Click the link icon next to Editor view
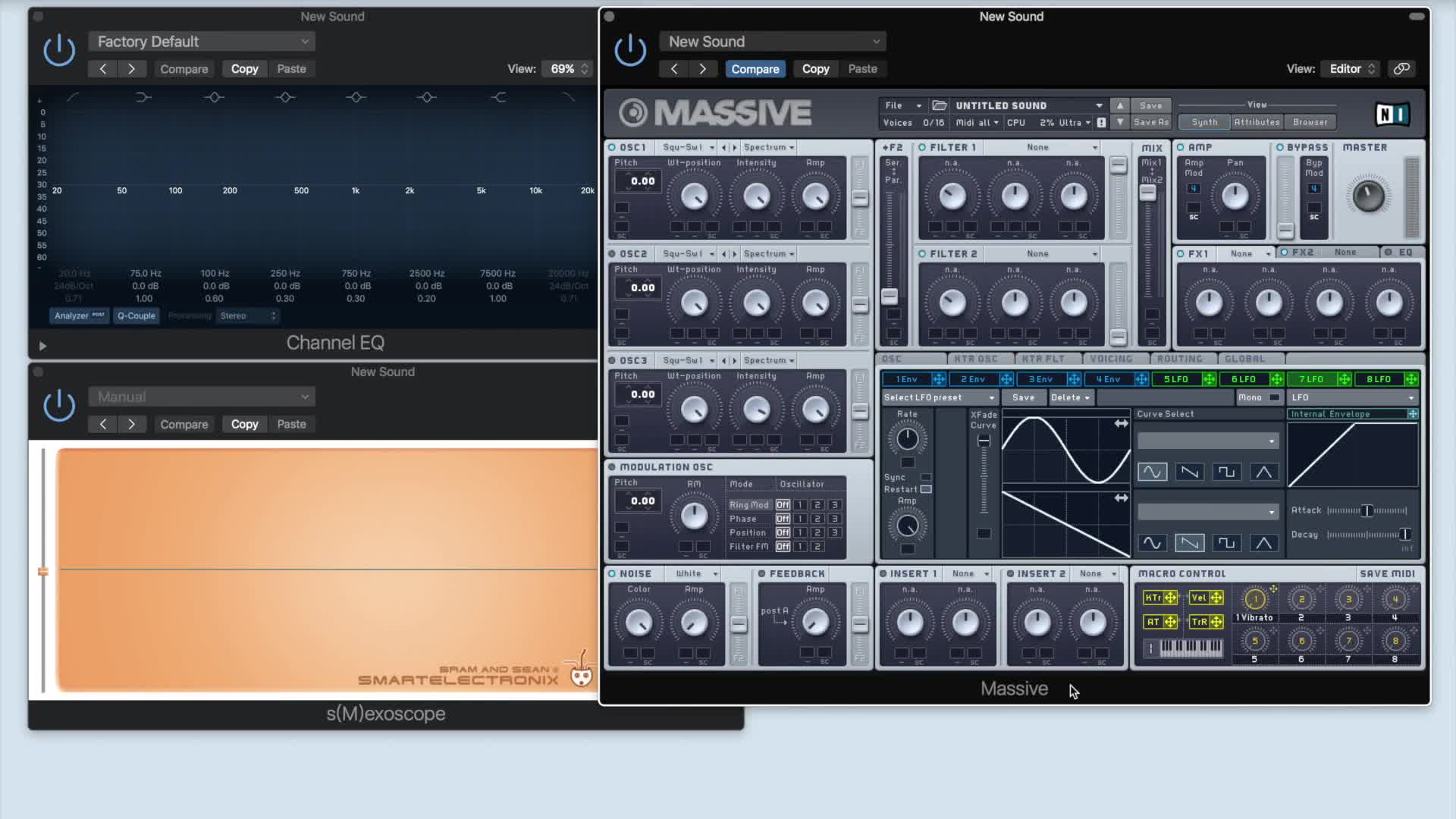This screenshot has width=1456, height=819. (1401, 68)
